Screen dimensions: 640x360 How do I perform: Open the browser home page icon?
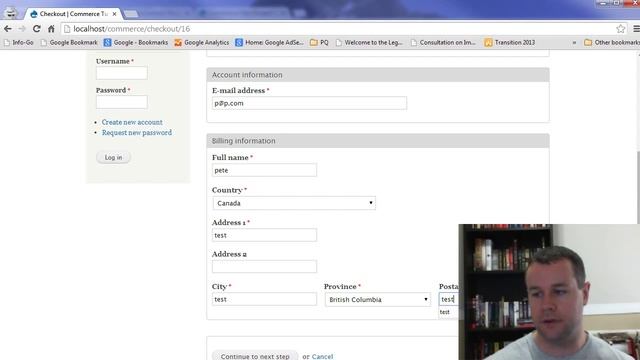pyautogui.click(x=51, y=29)
